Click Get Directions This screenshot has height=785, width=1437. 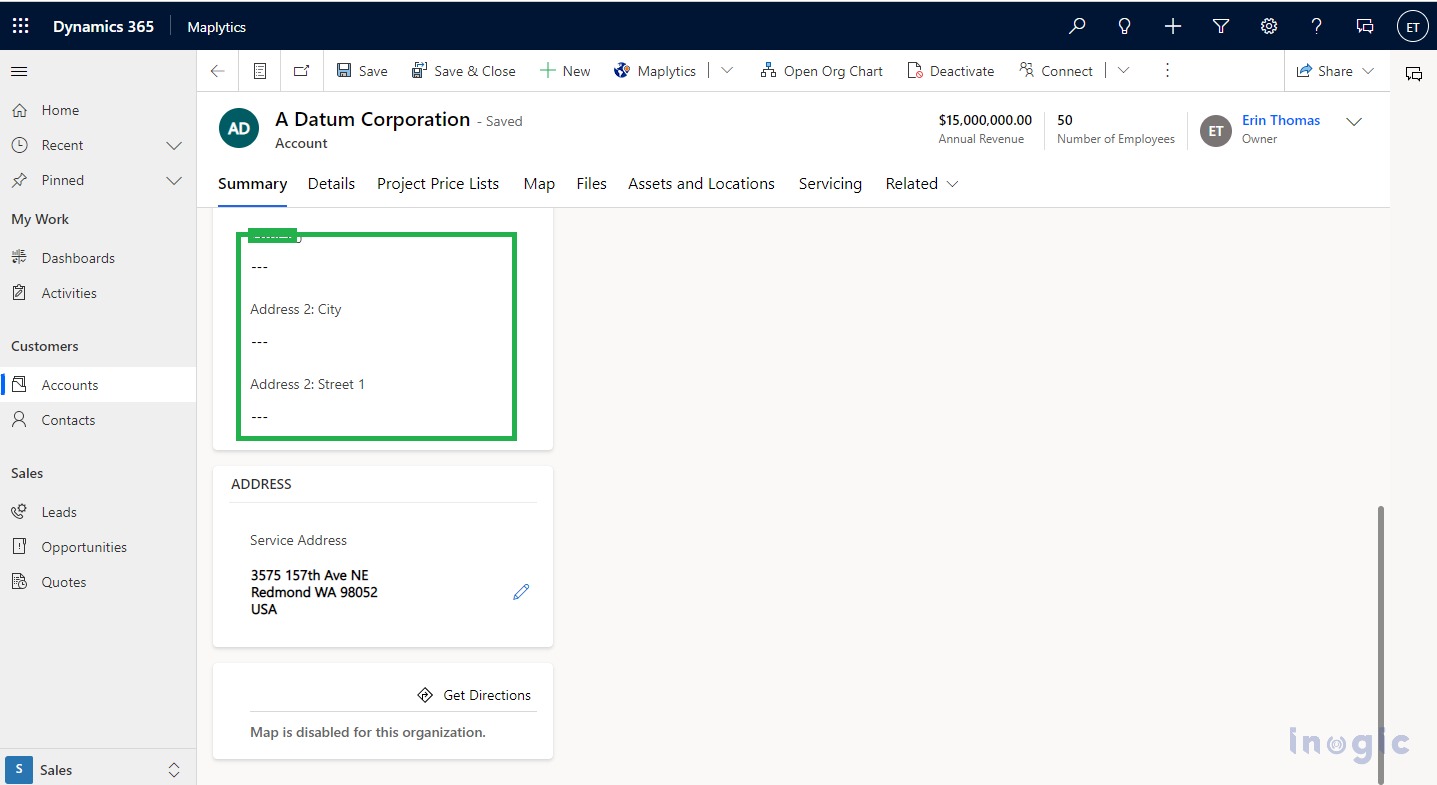click(474, 695)
